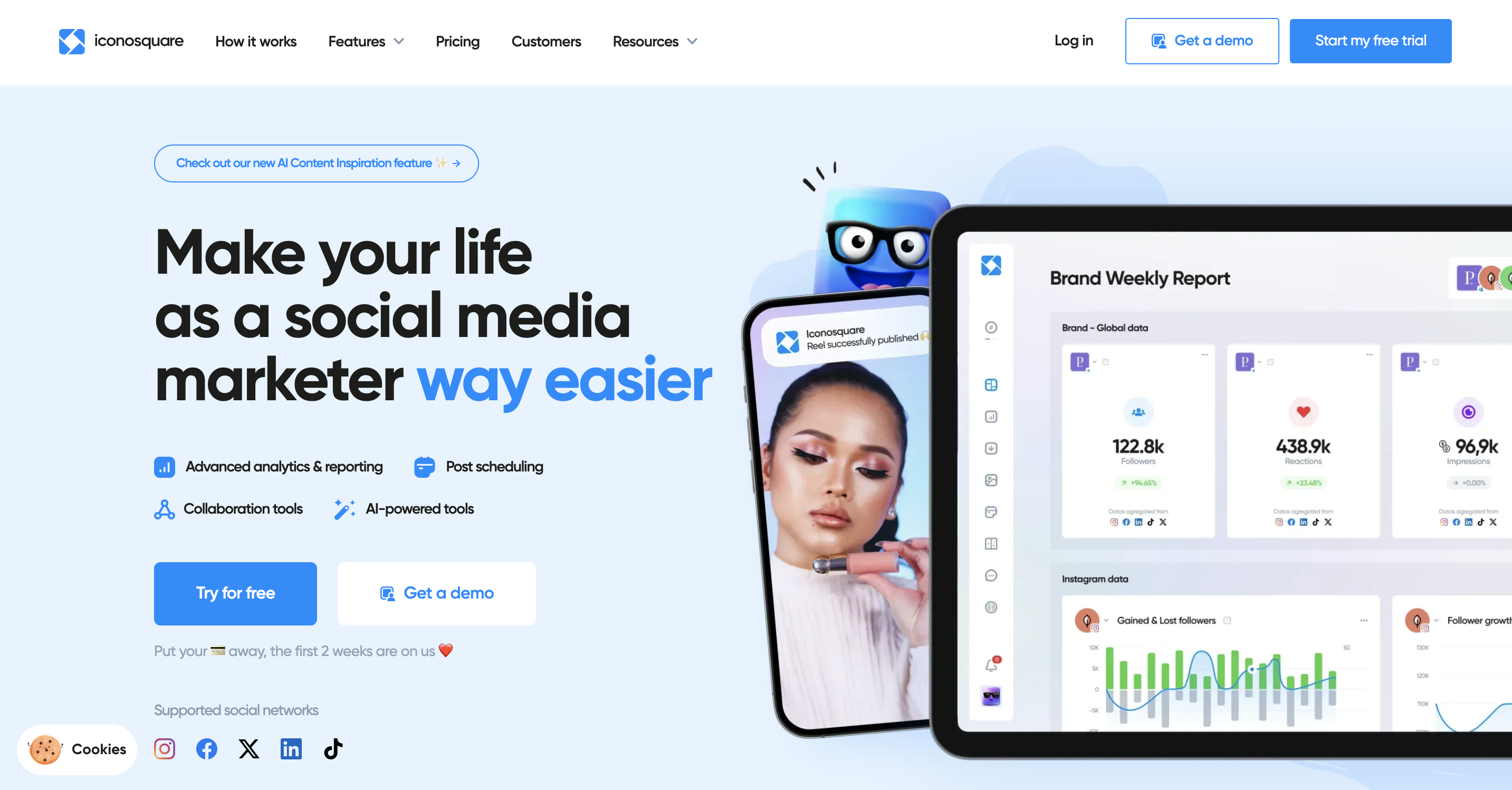1512x790 pixels.
Task: Click the TikTok icon in supported networks
Action: coord(331,748)
